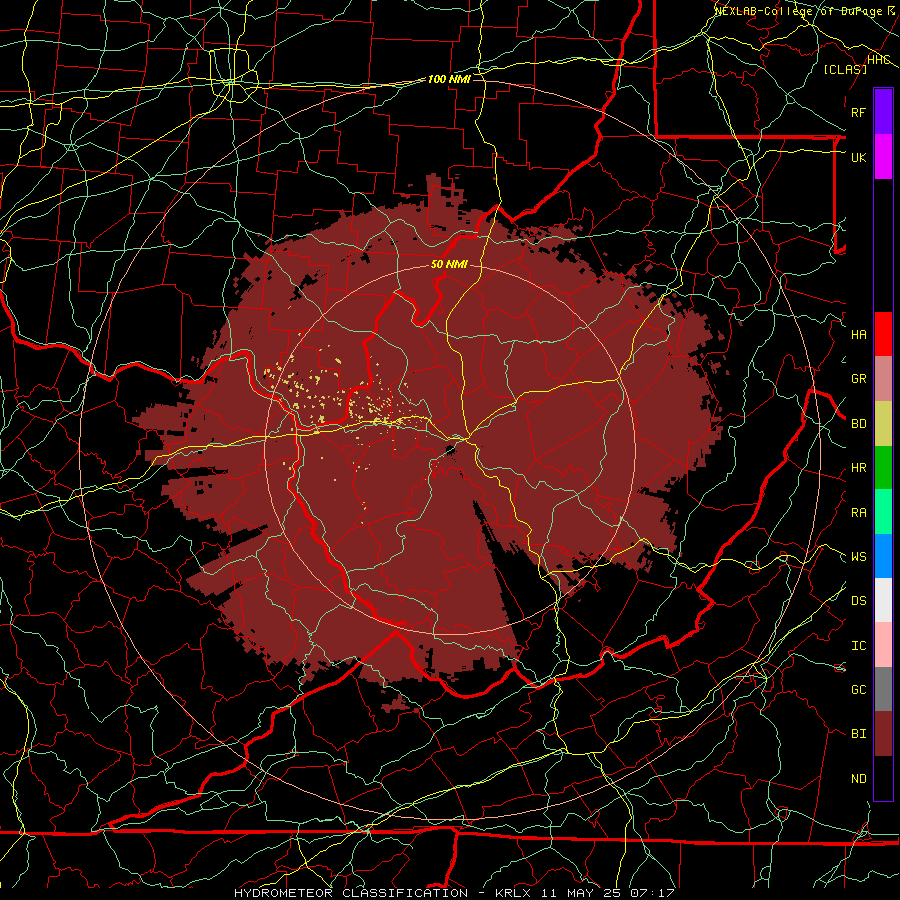Screen dimensions: 900x900
Task: Click the WS label in the legend
Action: [x=858, y=557]
